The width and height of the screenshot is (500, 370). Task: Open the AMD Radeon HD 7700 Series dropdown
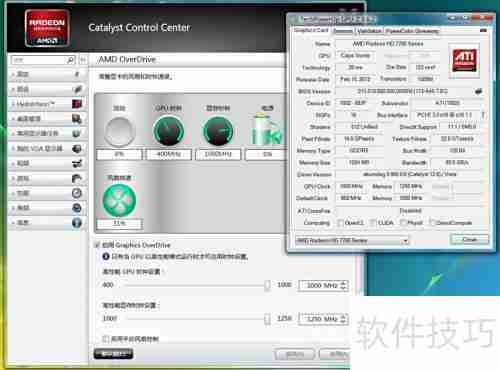(352, 240)
